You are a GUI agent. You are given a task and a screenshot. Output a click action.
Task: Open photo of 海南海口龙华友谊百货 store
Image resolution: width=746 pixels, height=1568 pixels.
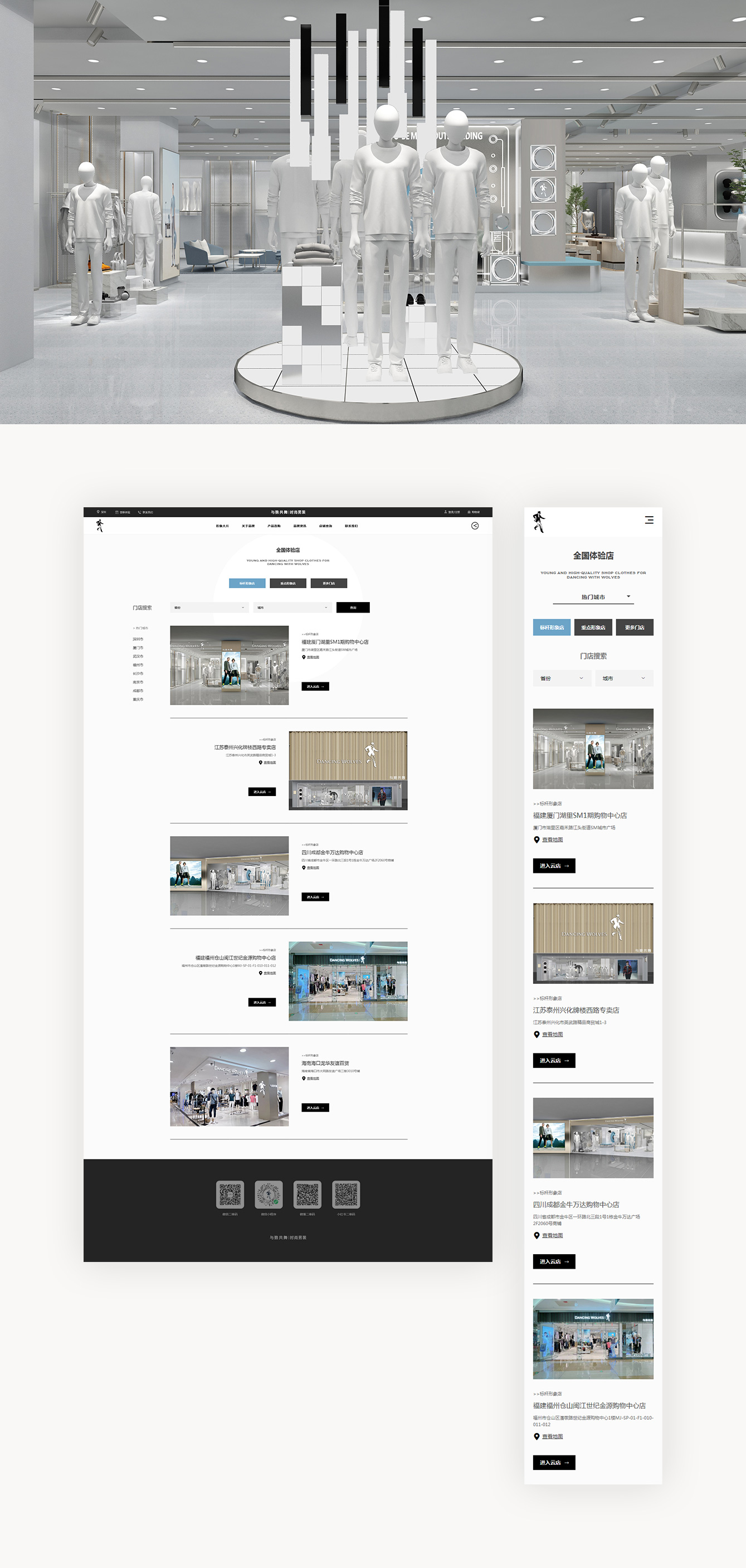230,1086
